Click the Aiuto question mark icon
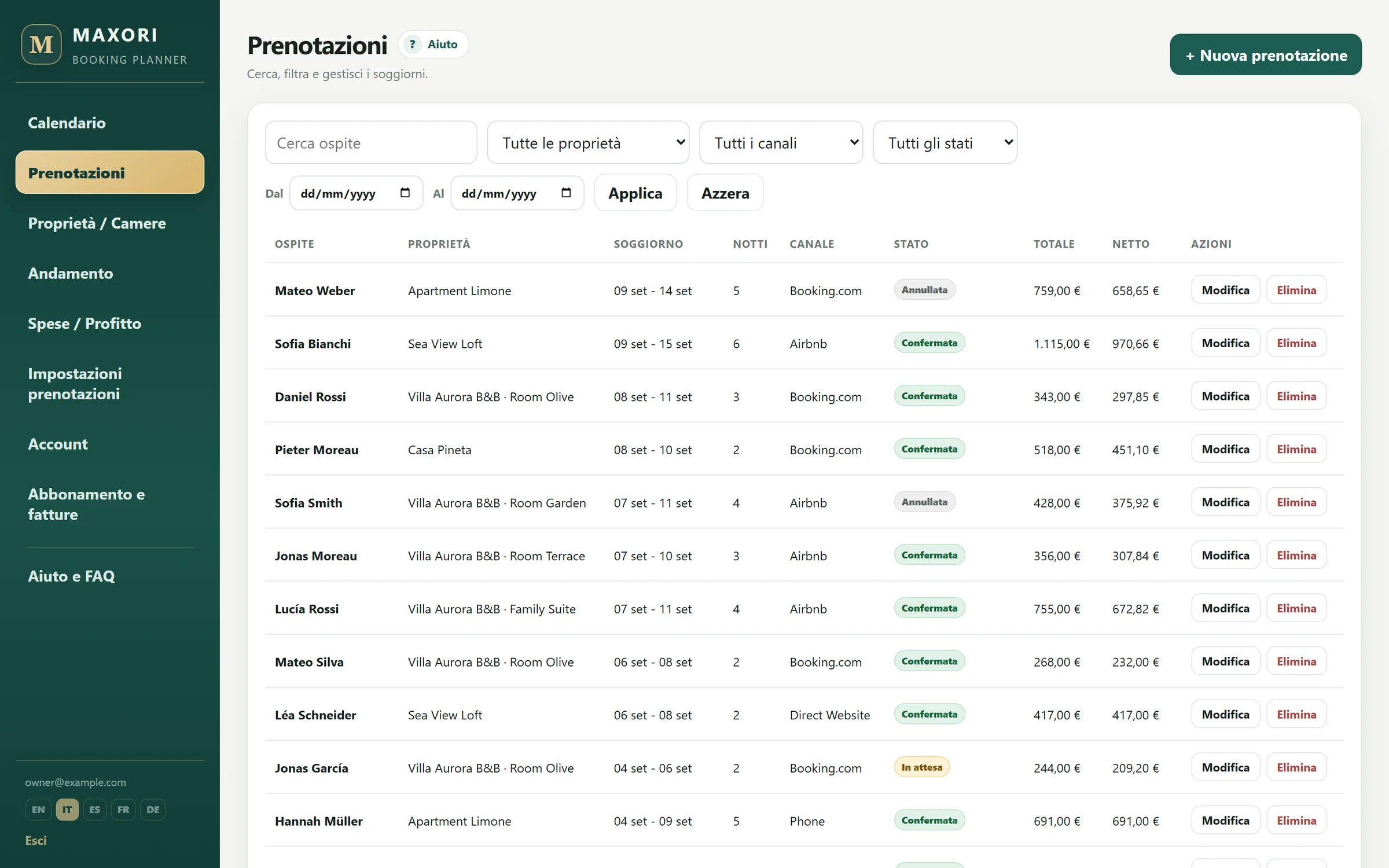The image size is (1389, 868). click(x=412, y=45)
